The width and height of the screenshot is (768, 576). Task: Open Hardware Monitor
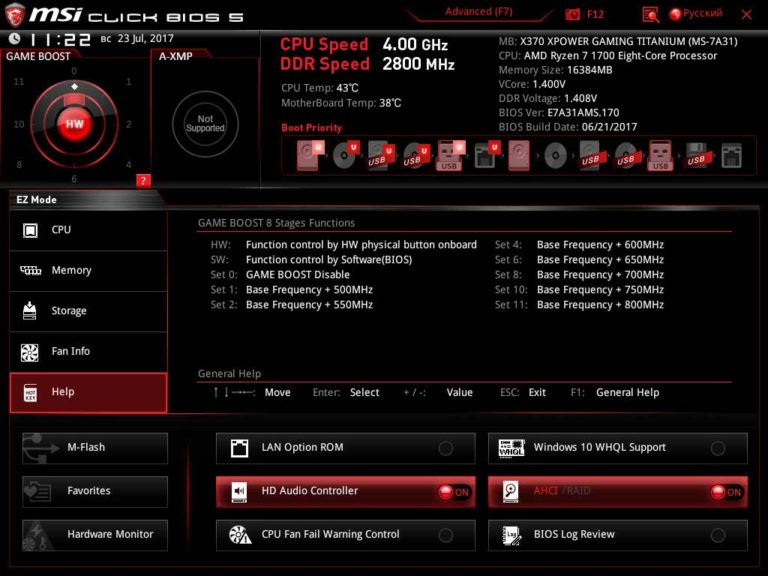pyautogui.click(x=95, y=535)
